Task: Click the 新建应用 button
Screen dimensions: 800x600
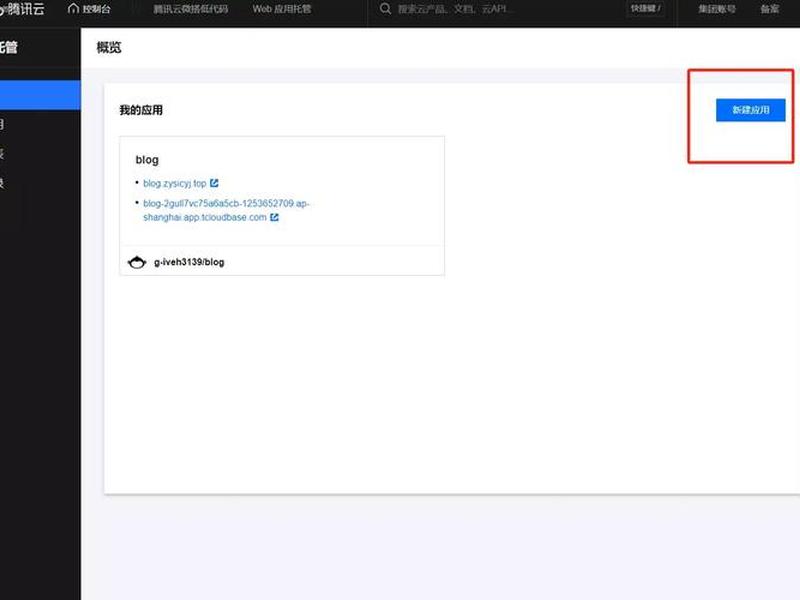Action: click(751, 110)
